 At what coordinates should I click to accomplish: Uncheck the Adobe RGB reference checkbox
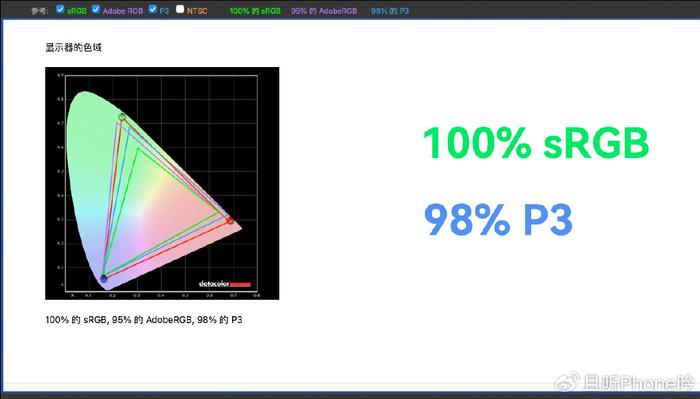(x=96, y=9)
